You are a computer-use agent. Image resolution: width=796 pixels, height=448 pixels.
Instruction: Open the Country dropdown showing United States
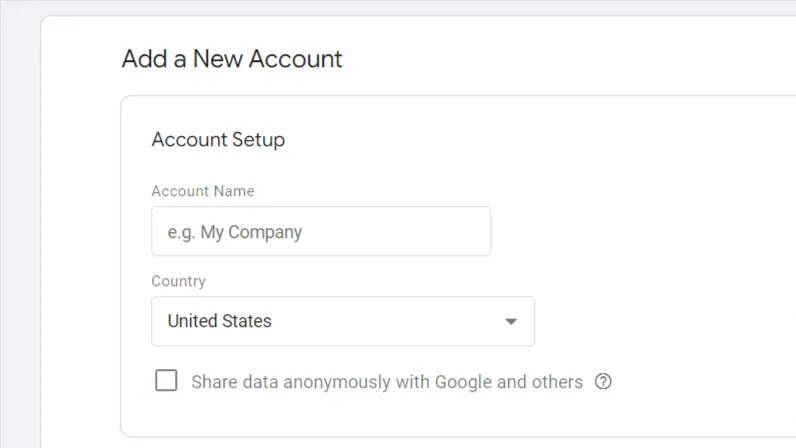tap(342, 322)
